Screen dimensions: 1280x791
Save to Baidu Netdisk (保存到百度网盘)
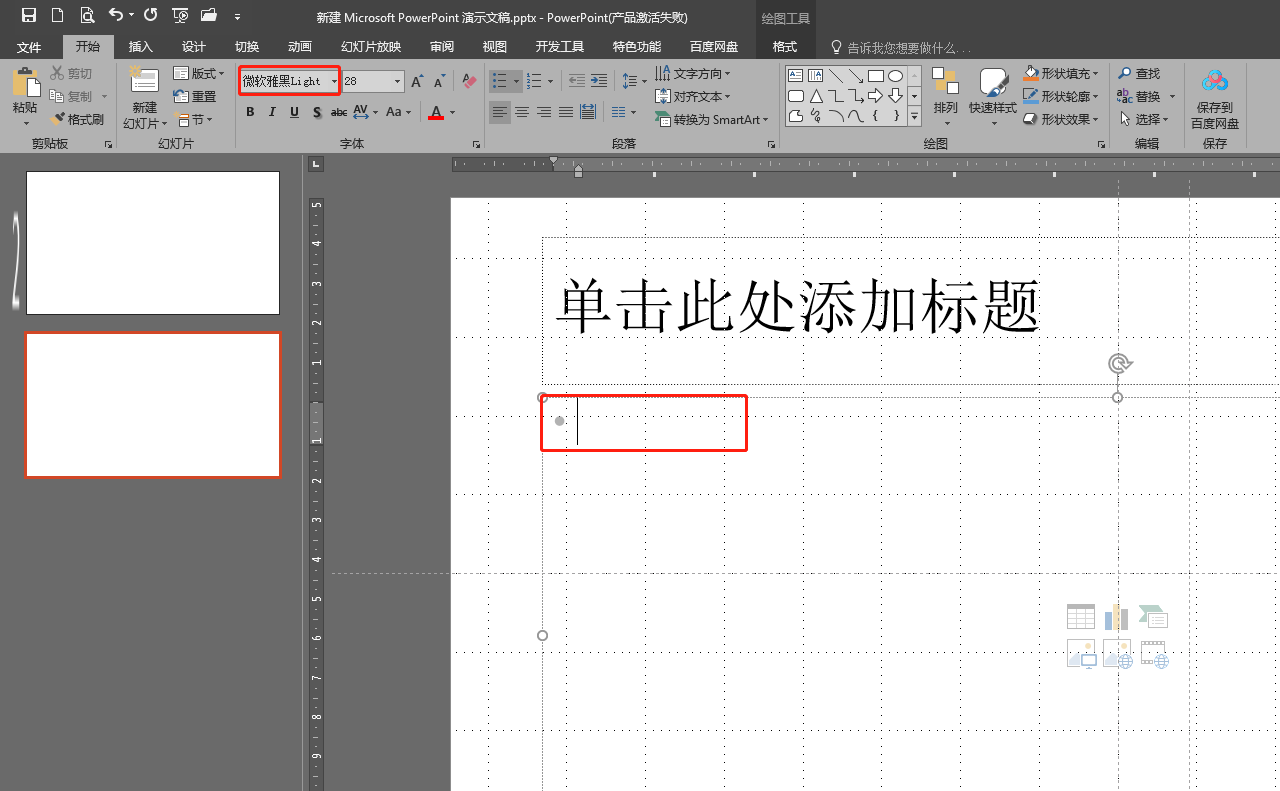[1215, 97]
